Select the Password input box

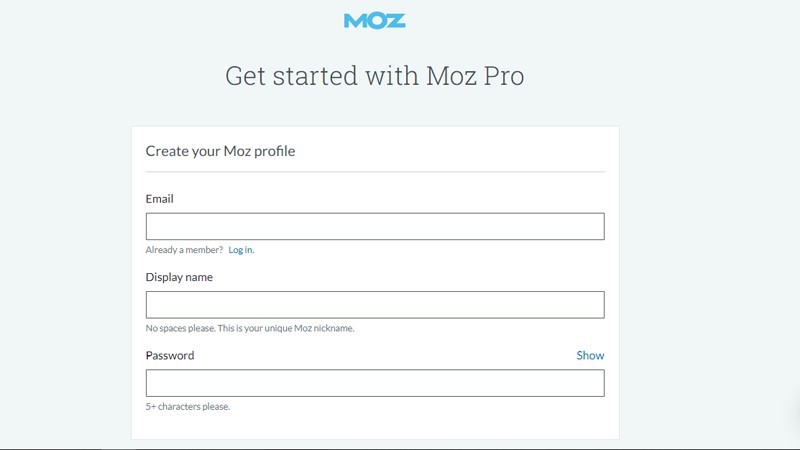pos(375,383)
